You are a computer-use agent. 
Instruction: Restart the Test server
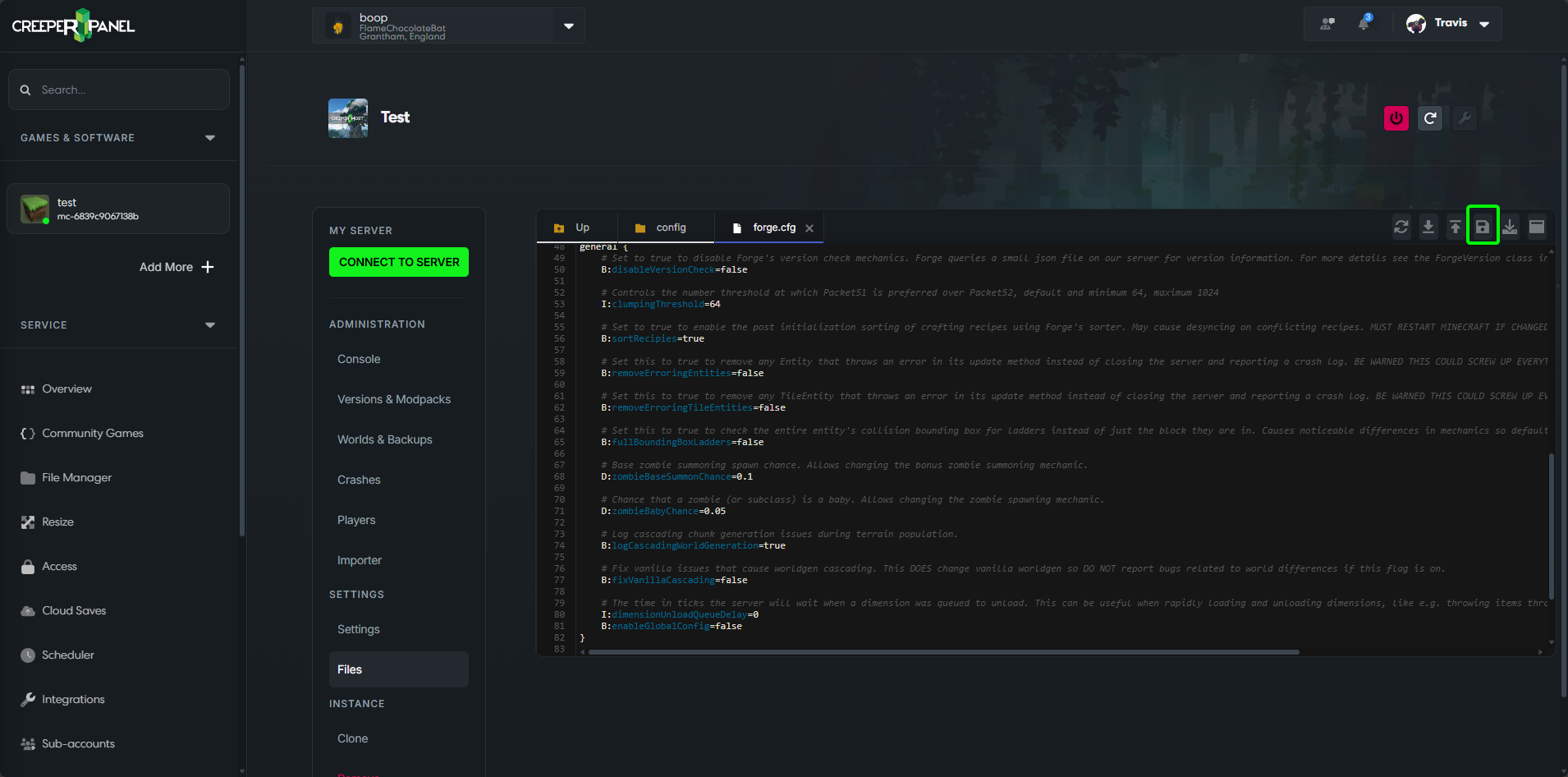[1430, 117]
